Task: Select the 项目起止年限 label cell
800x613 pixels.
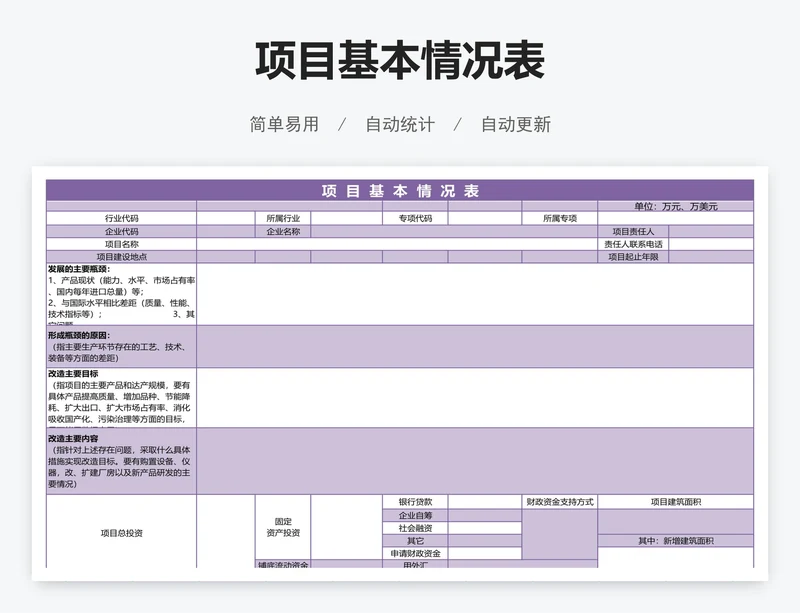Action: 633,257
